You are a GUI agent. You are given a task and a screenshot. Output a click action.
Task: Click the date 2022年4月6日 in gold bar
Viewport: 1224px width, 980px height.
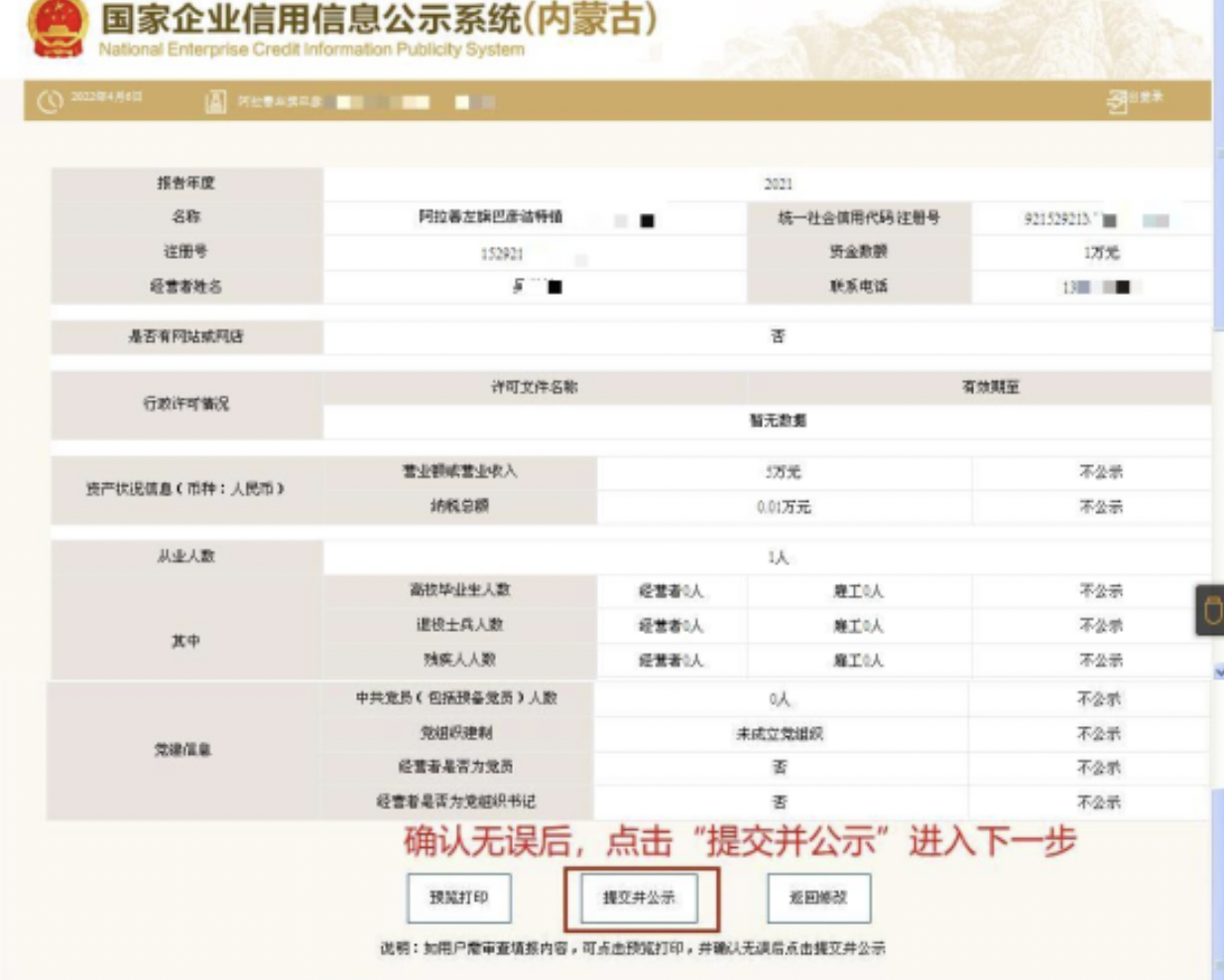(107, 98)
